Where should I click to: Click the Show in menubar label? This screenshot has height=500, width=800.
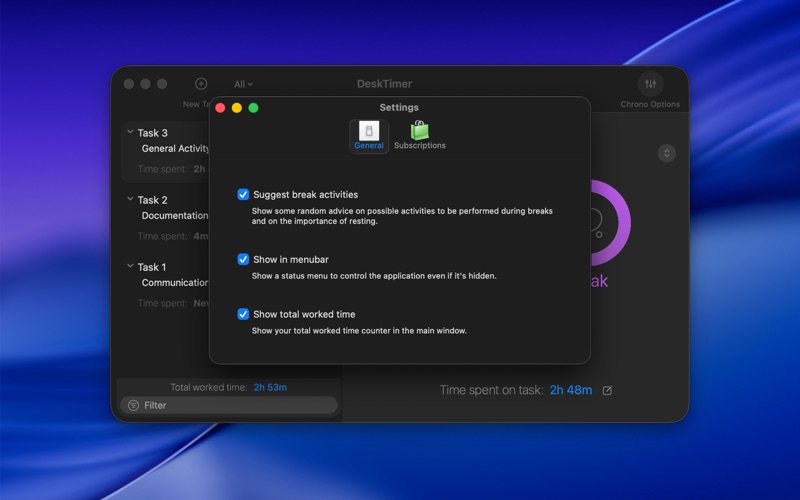(x=291, y=259)
